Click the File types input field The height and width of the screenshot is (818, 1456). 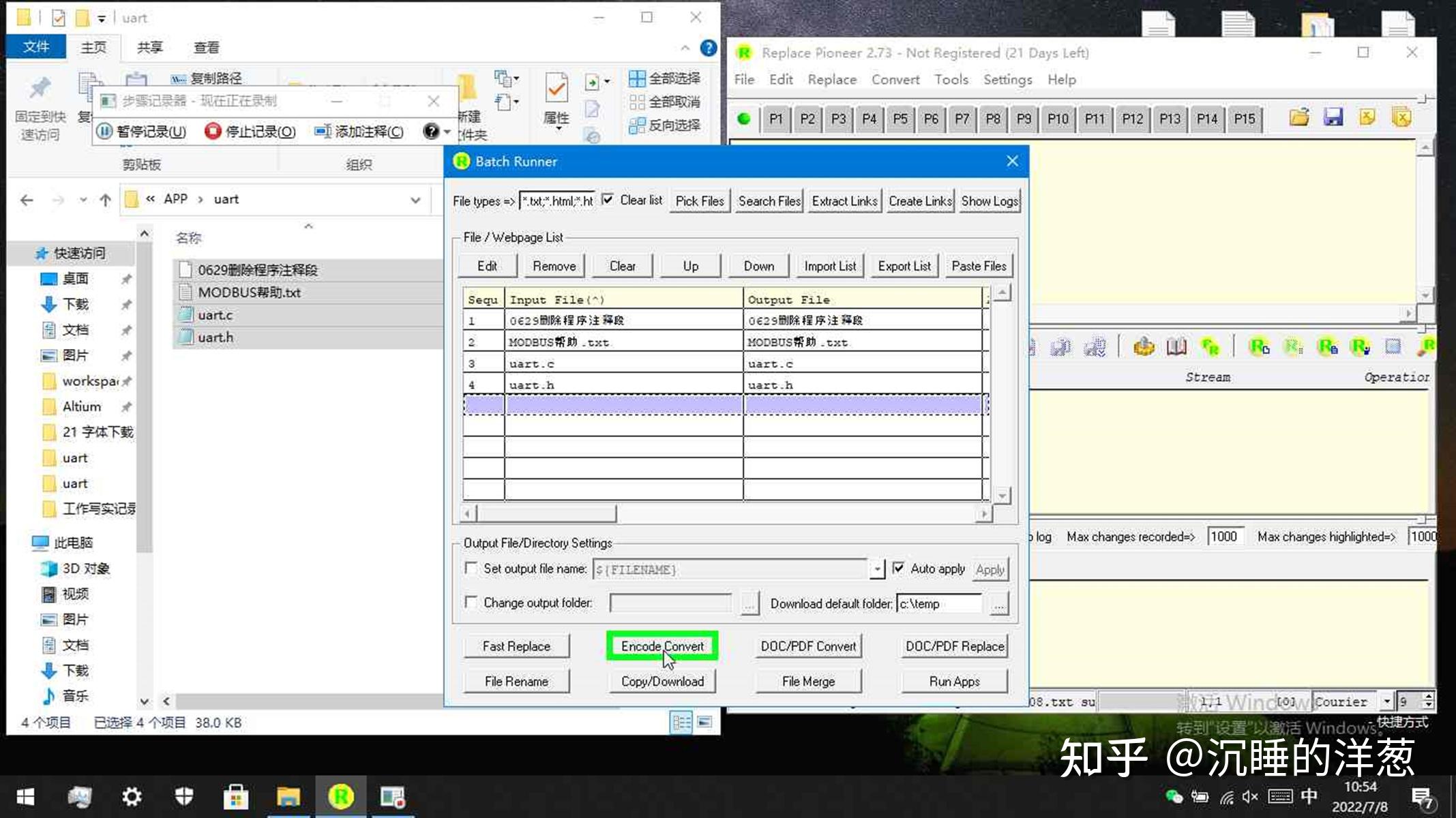[x=557, y=201]
